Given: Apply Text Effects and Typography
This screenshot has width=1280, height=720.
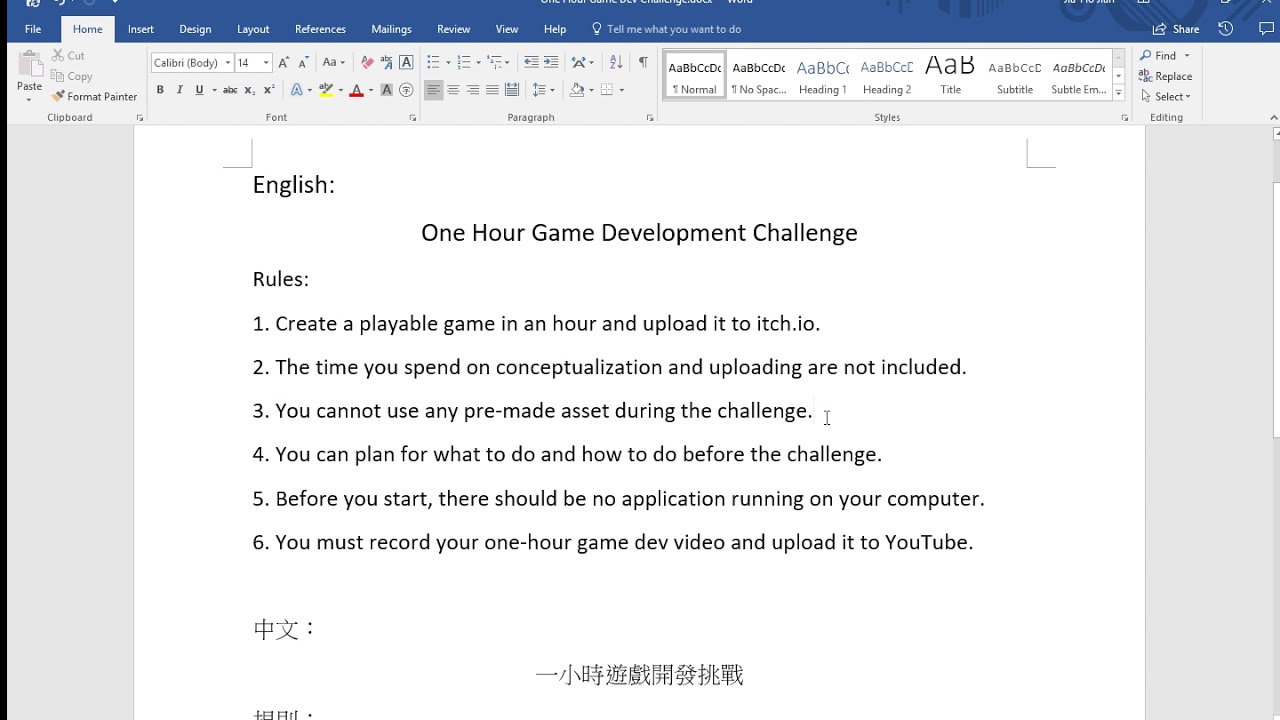Looking at the screenshot, I should coord(297,90).
